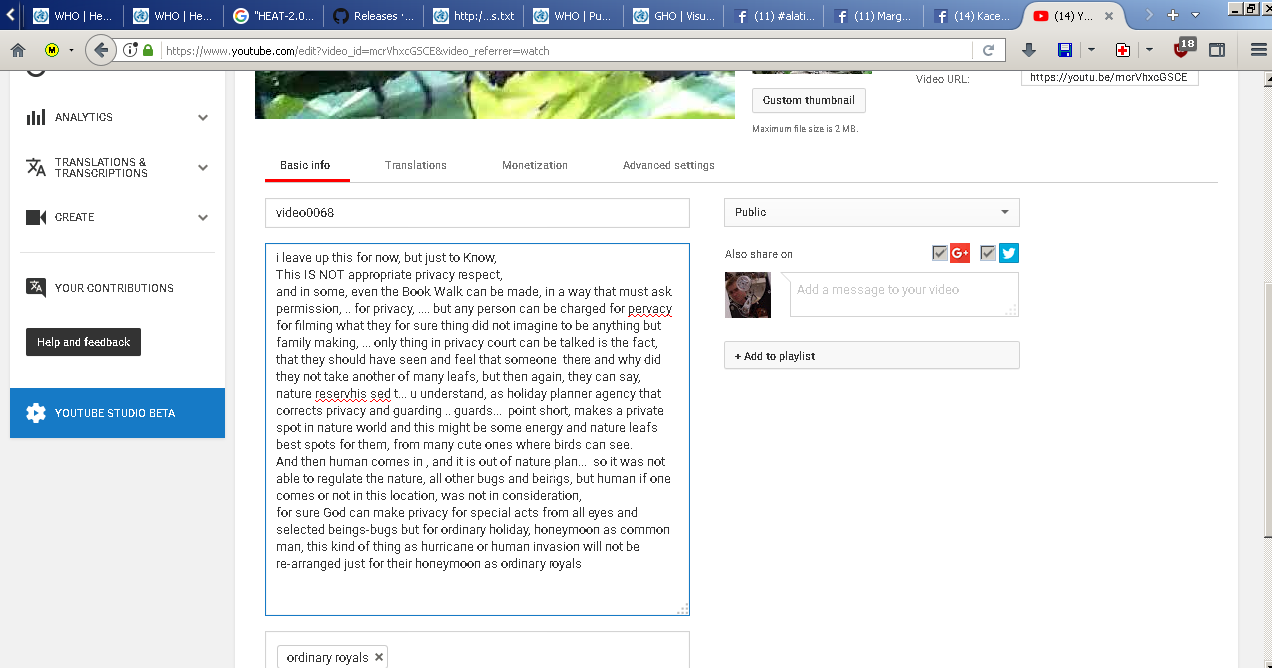Open the Monetization tab

tap(535, 165)
